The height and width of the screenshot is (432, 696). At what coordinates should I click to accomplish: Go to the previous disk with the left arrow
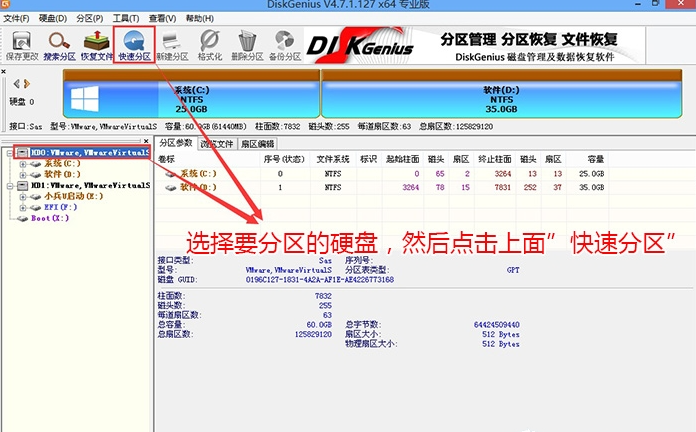tap(16, 83)
